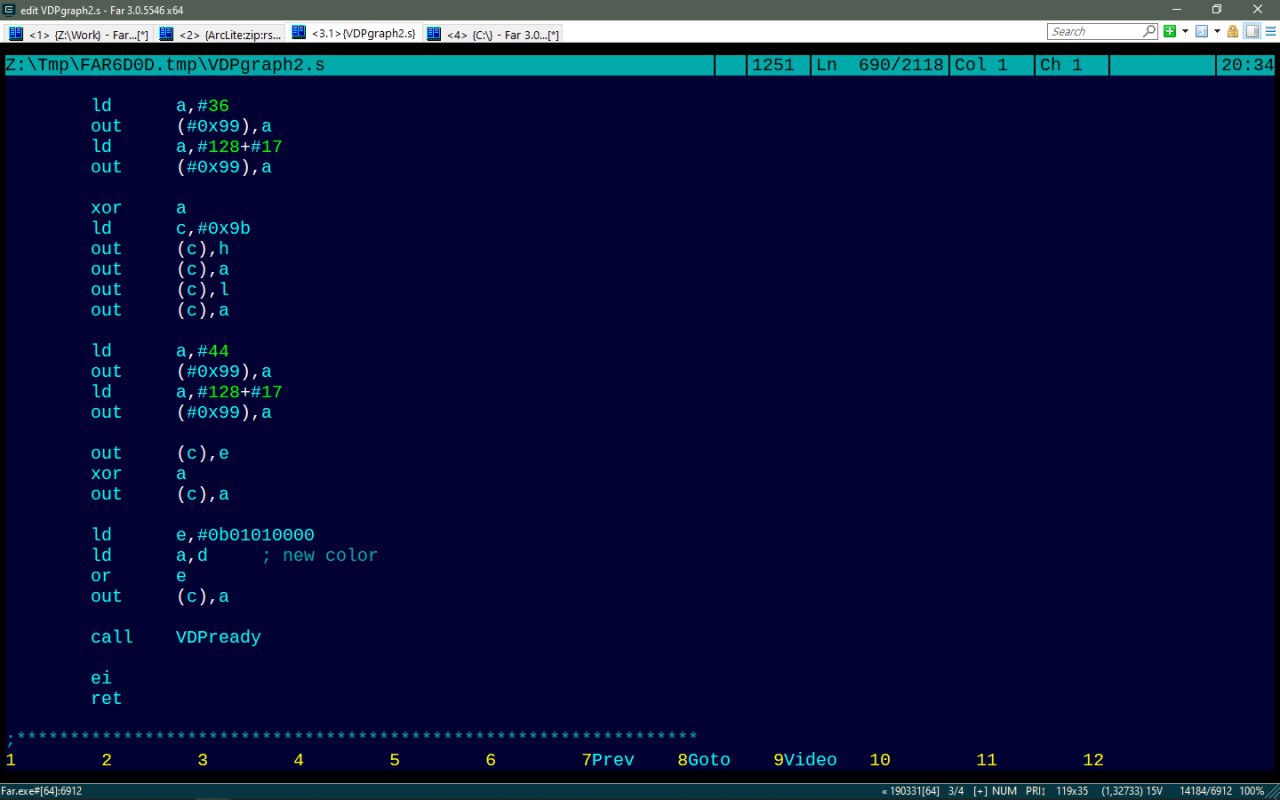Click the 14184/6912 PID indicator
The width and height of the screenshot is (1280, 800).
click(1206, 791)
